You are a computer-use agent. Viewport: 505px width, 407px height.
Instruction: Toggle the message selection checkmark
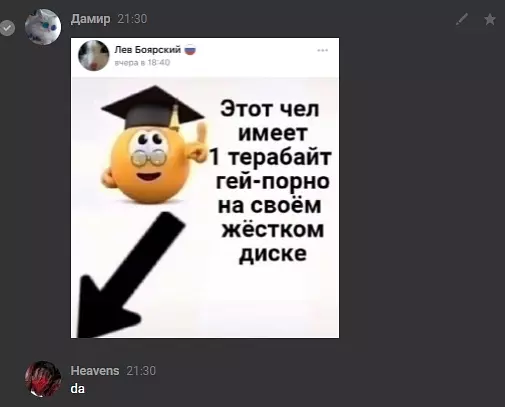(x=7, y=28)
